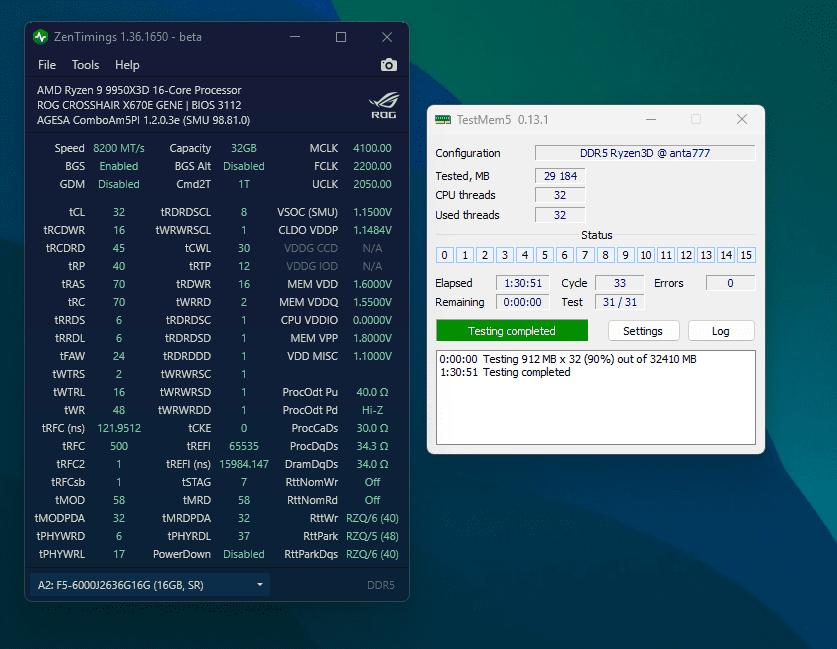Viewport: 837px width, 649px height.
Task: Click the CPU threads value field
Action: coord(560,195)
